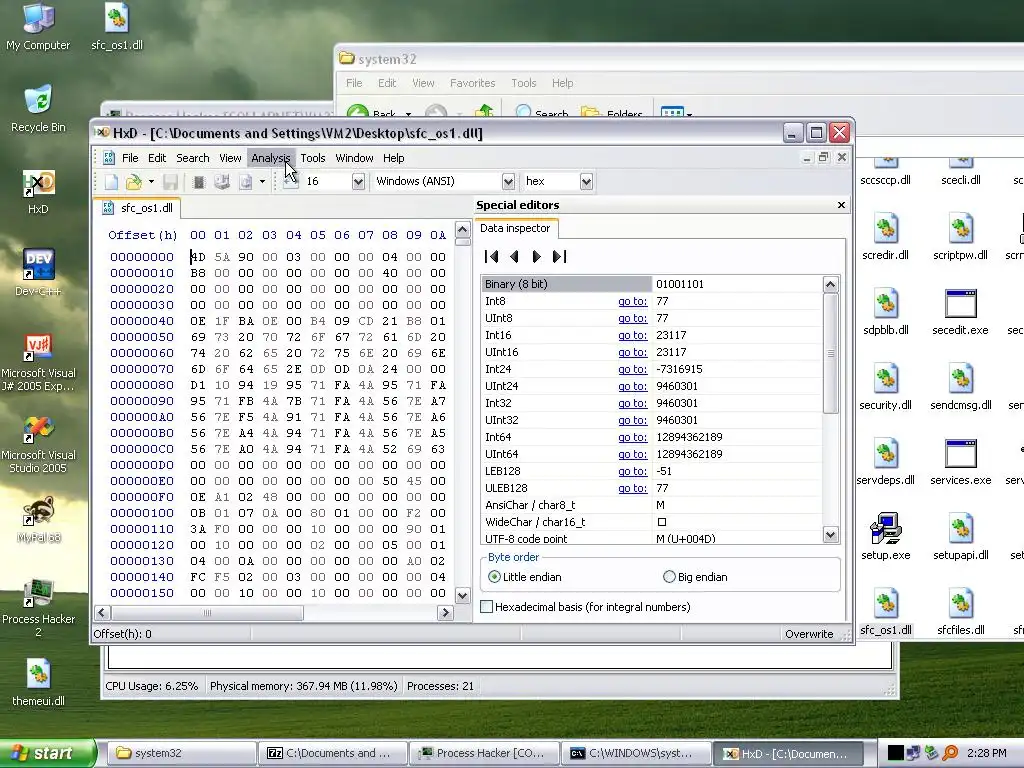Click the down arrow of the hex view scrollbar
This screenshot has height=768, width=1024.
coord(462,595)
